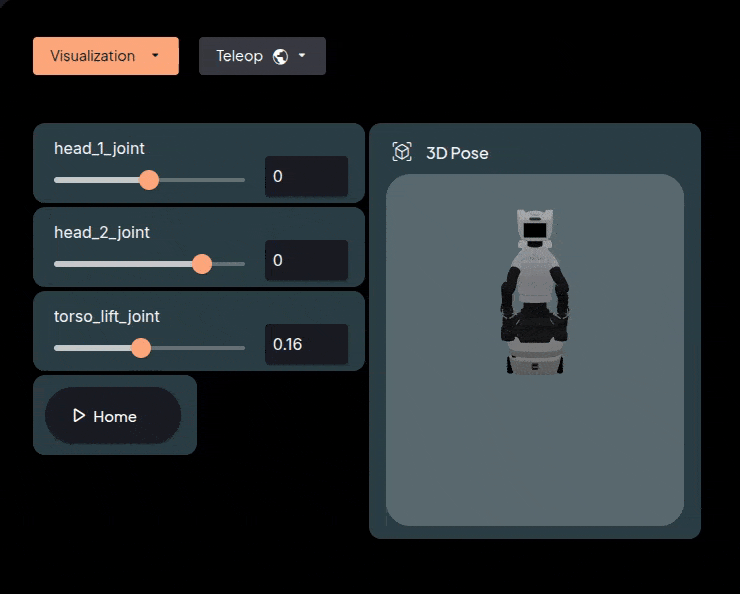The image size is (740, 594).
Task: Click right end of torso_lift_joint slider track
Action: pyautogui.click(x=242, y=348)
